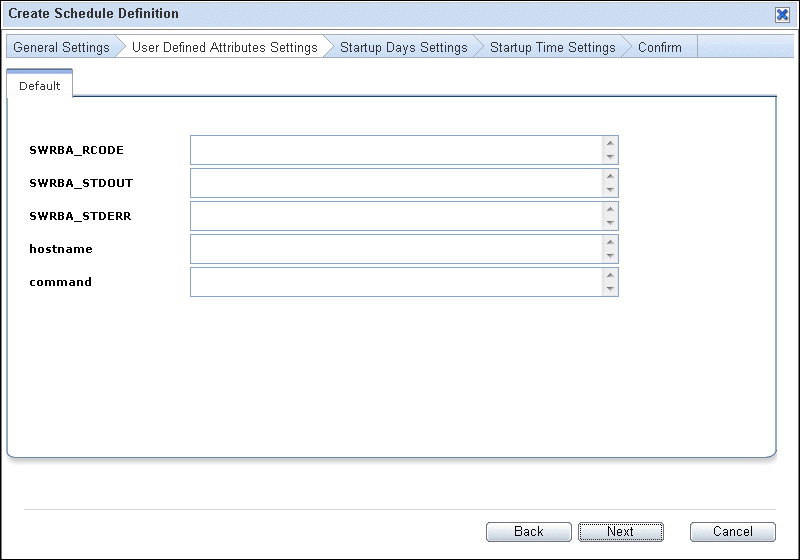Viewport: 800px width, 560px height.
Task: Go to Startup Days Settings step
Action: click(404, 47)
